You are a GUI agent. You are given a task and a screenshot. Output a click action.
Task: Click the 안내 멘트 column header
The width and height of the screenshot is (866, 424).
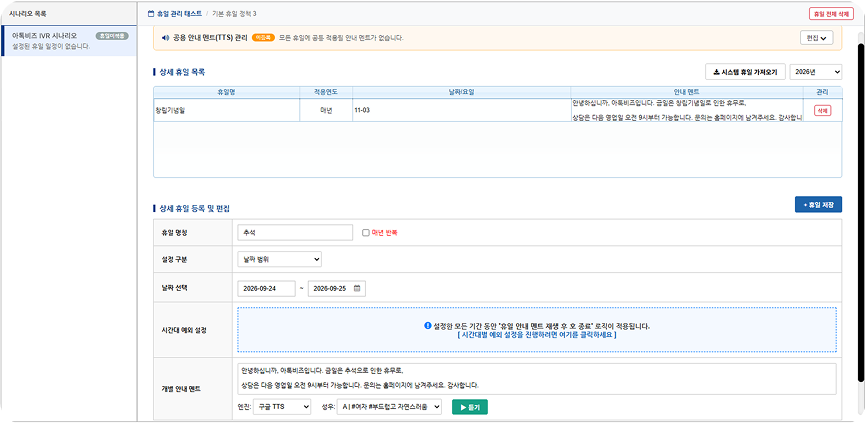tap(687, 92)
